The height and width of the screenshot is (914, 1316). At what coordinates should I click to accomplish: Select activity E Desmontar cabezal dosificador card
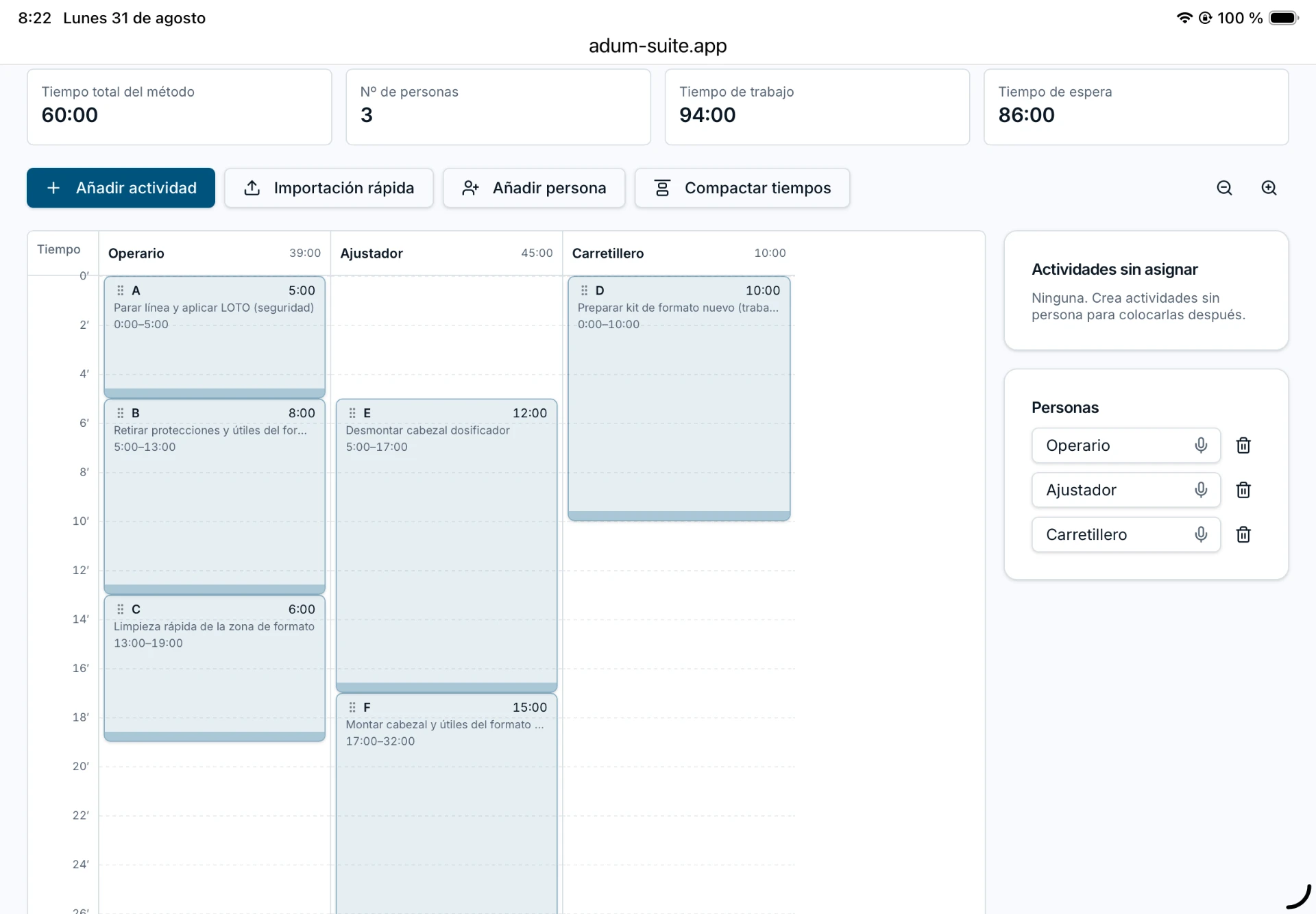(446, 545)
